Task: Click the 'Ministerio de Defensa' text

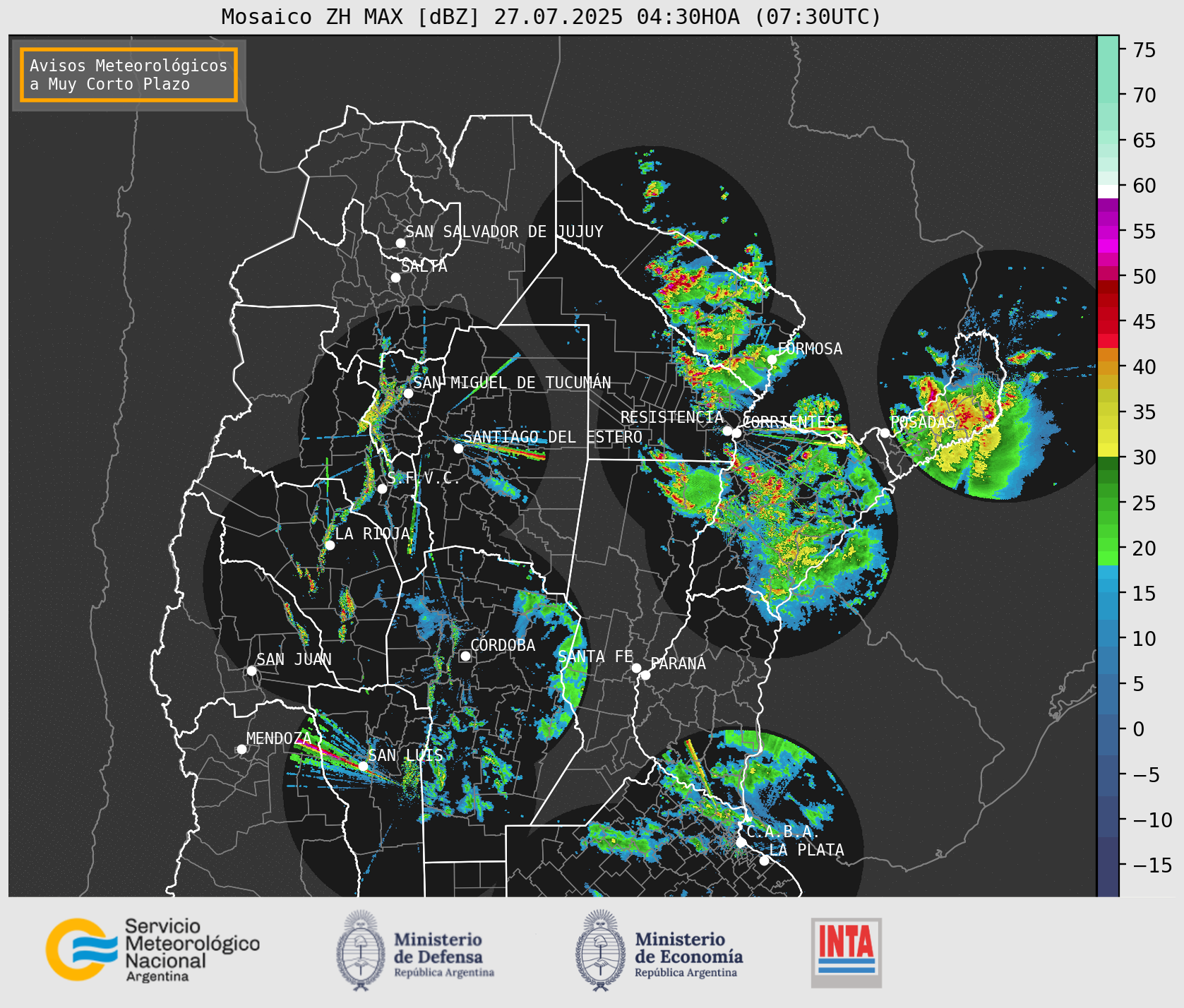Action: (438, 949)
